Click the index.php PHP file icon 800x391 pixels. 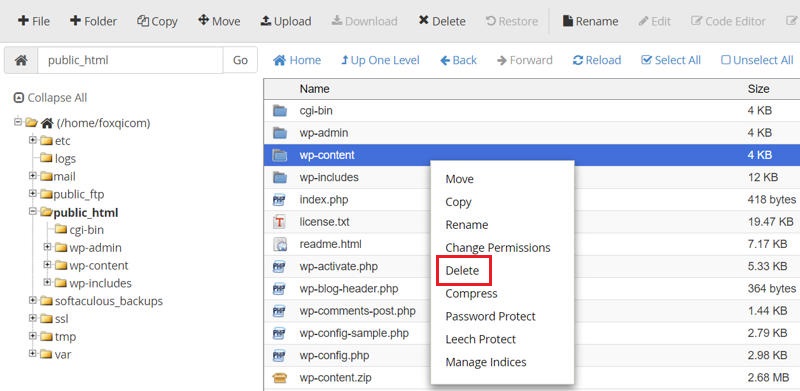click(280, 200)
